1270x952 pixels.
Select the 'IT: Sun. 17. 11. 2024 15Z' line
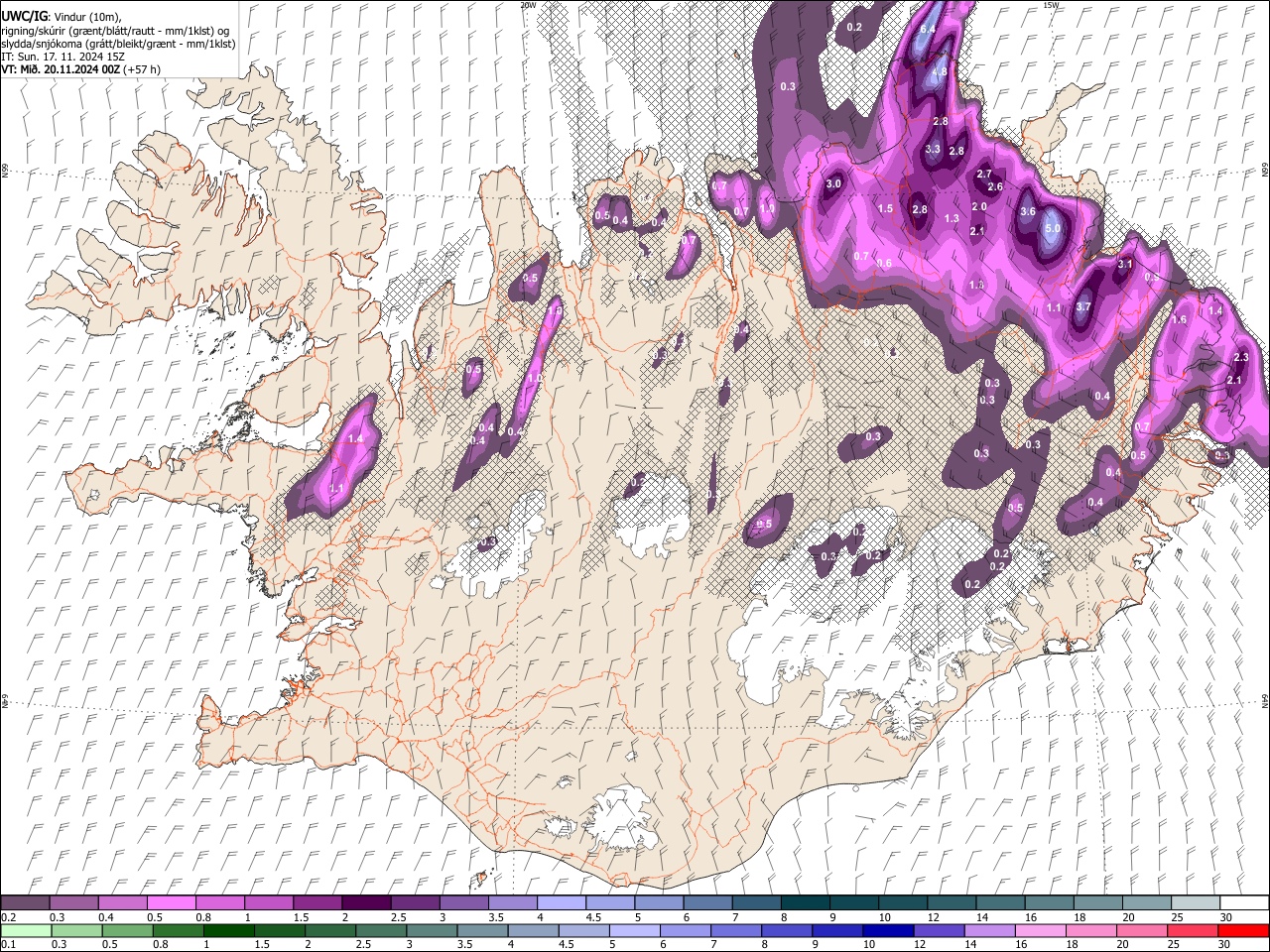63,57
